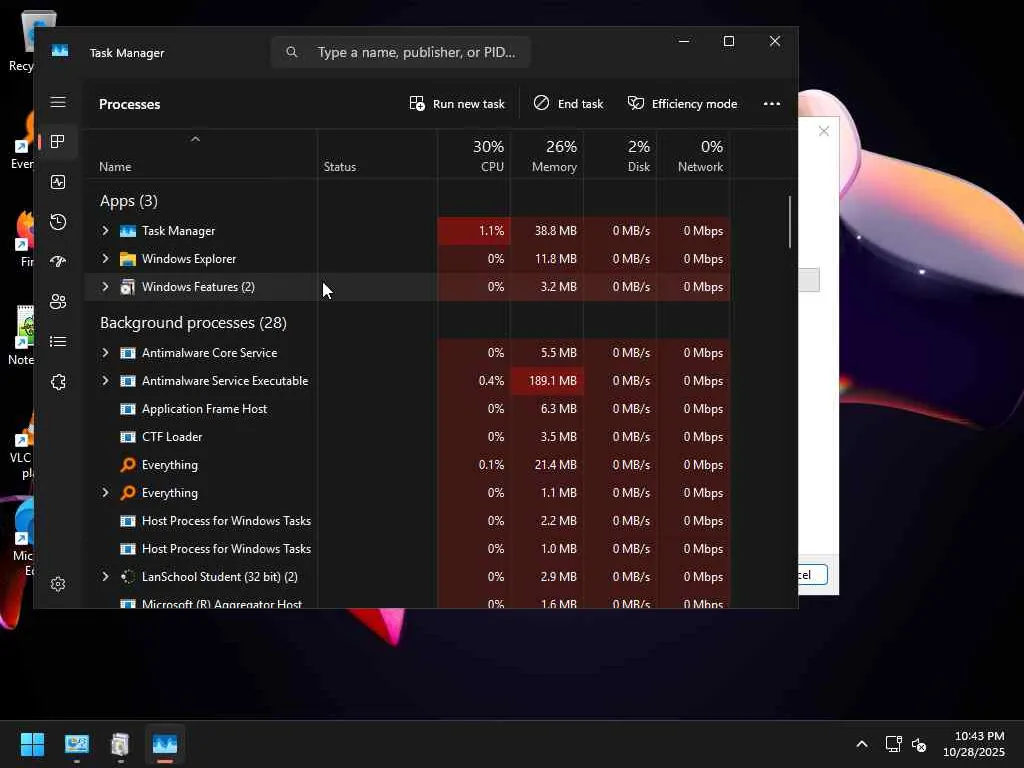Click the Windows Explorer folder icon
The height and width of the screenshot is (768, 1024).
[x=128, y=259]
